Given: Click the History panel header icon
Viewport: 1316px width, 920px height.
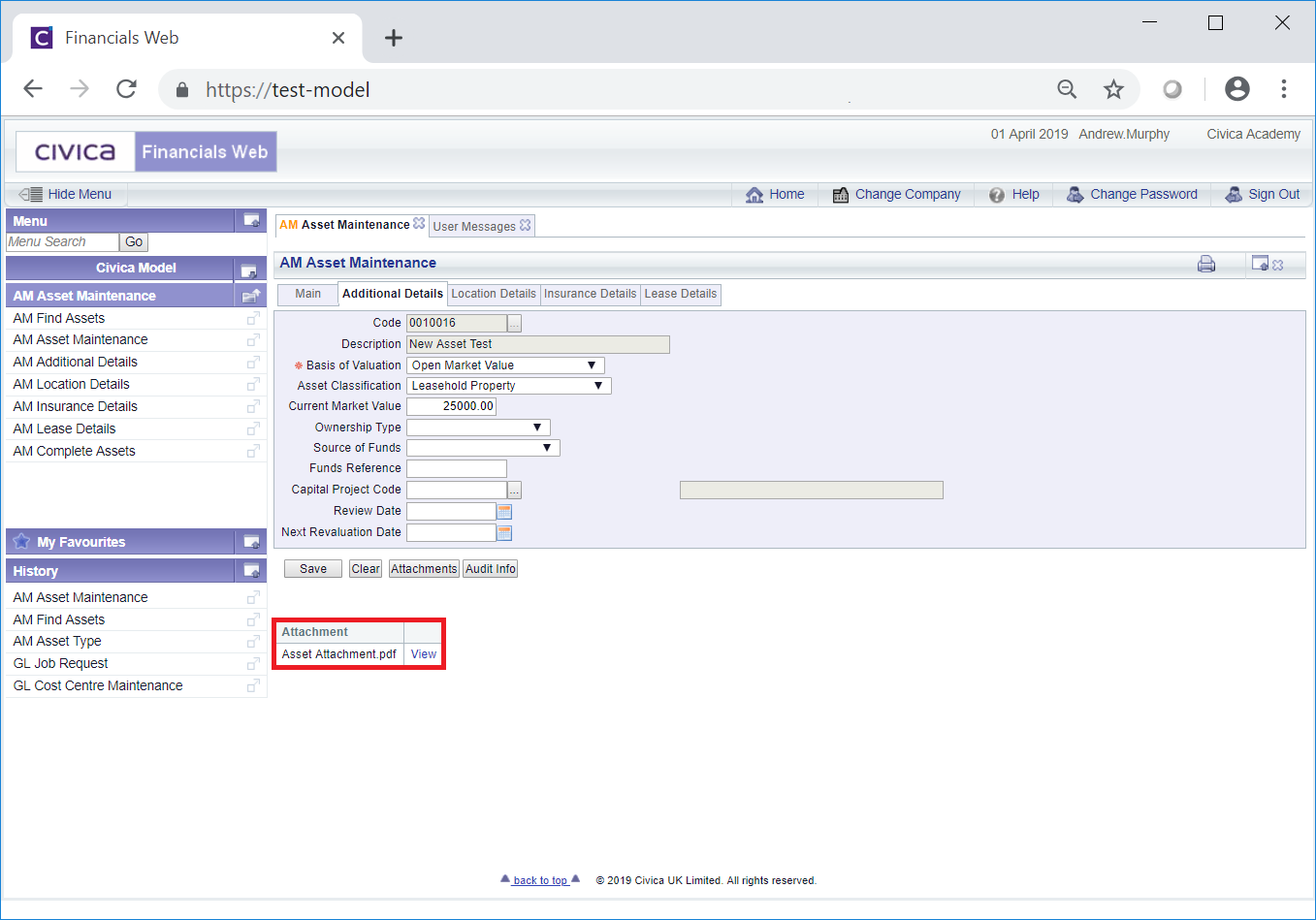Looking at the screenshot, I should 251,571.
